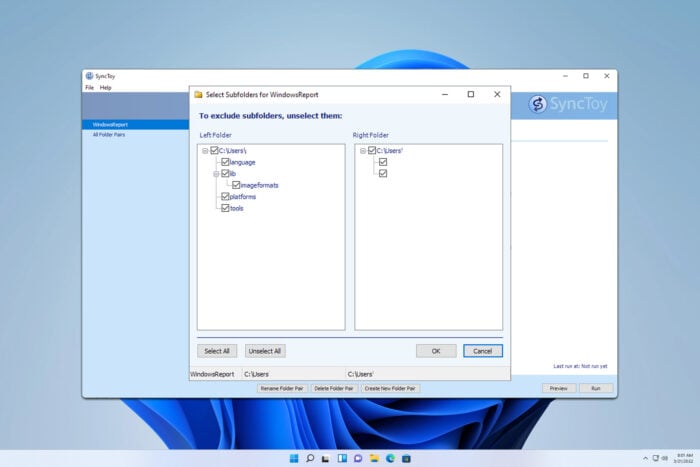Open the Chat app on the taskbar
This screenshot has width=700, height=467.
[358, 459]
